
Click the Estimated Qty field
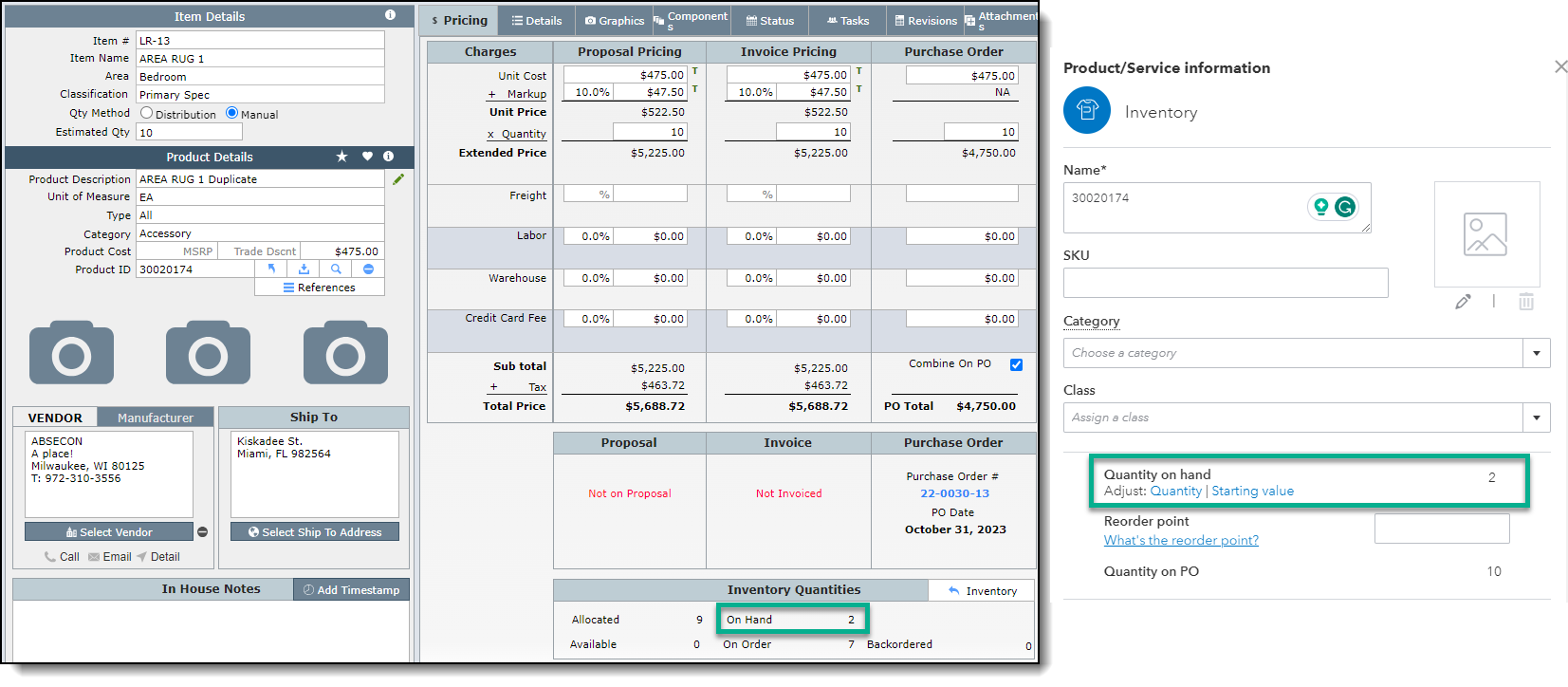(190, 132)
